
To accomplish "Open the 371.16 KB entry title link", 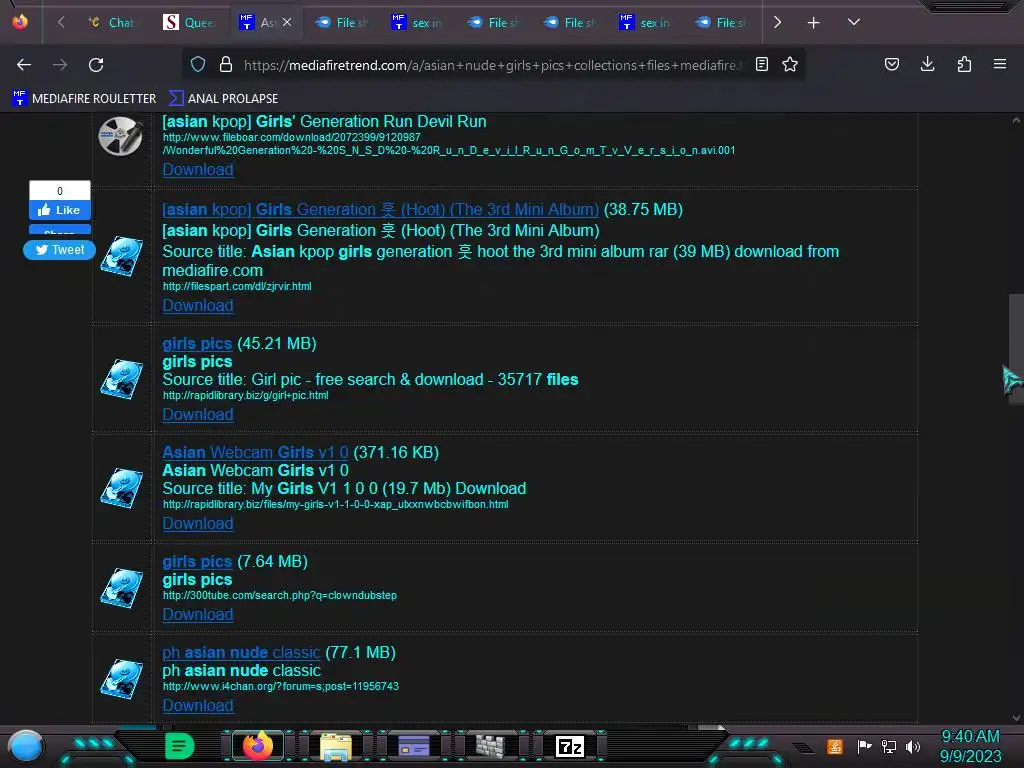I will click(x=255, y=453).
